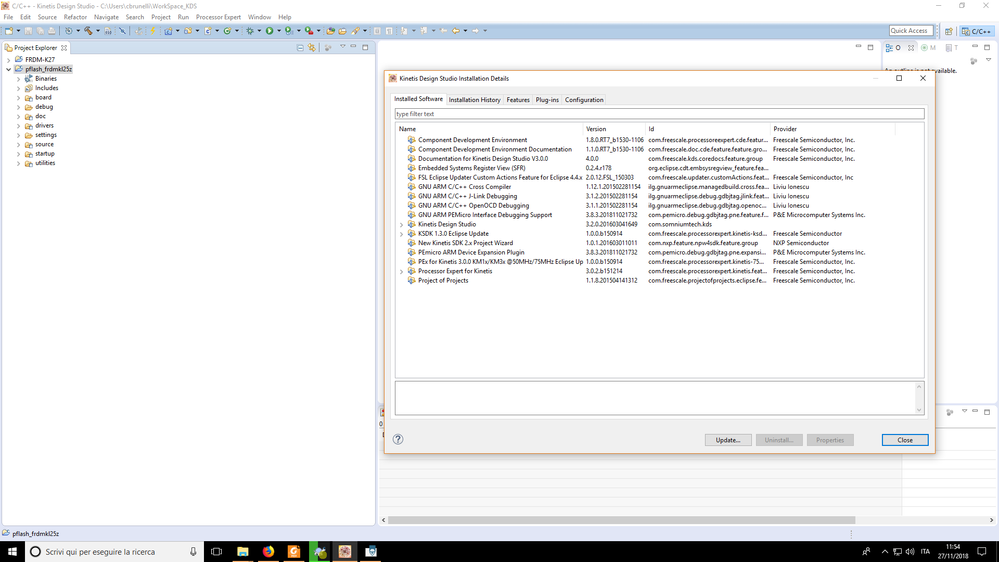Click the Name column header
Viewport: 999px width, 562px height.
pos(489,129)
